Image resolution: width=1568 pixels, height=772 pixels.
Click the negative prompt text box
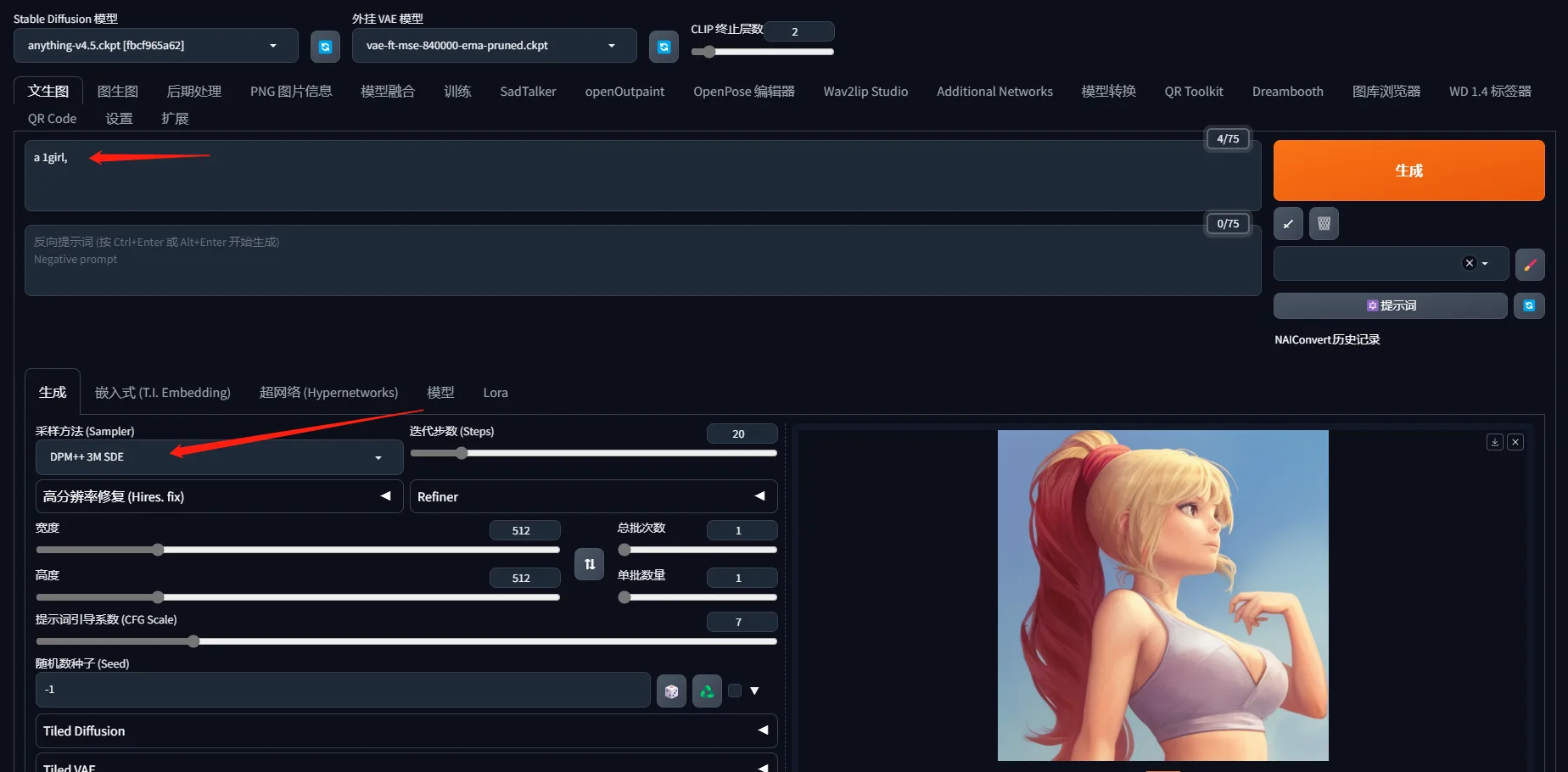pos(642,260)
